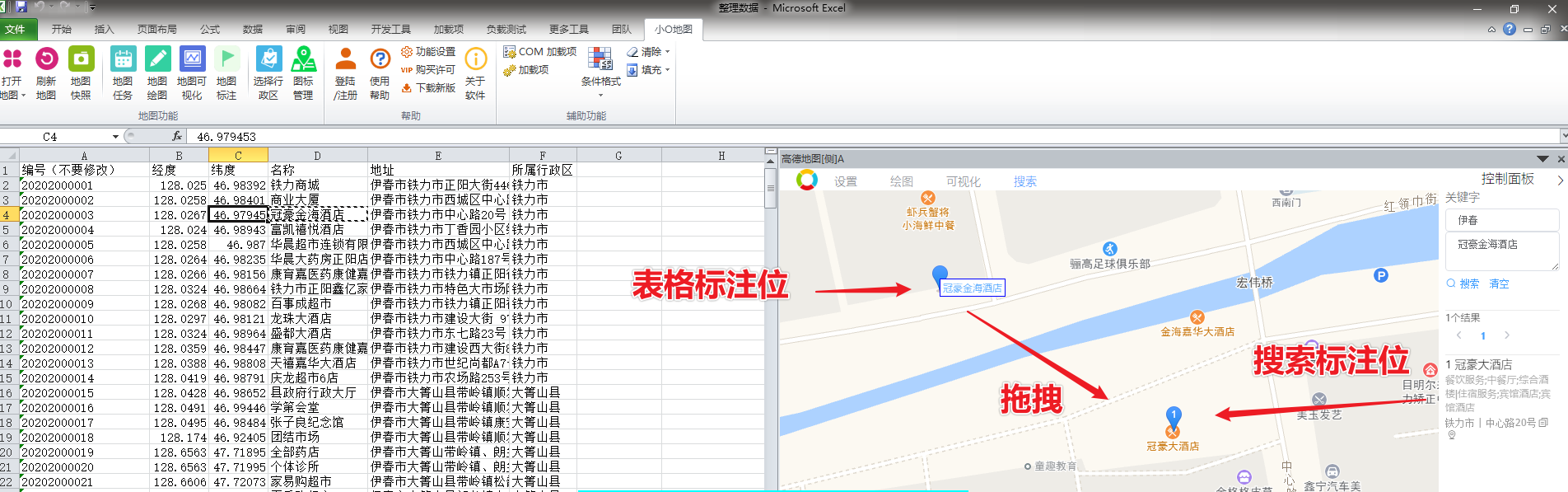This screenshot has width=1568, height=492.
Task: Switch to the 页面布局 tab
Action: point(157,29)
